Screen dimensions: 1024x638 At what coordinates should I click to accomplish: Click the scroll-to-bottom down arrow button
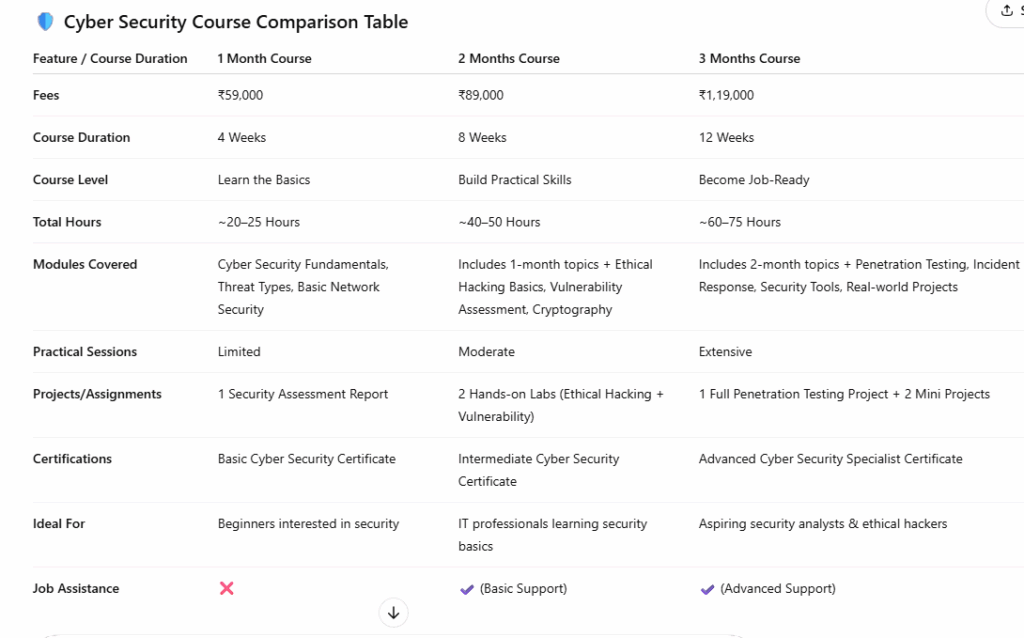click(x=393, y=612)
